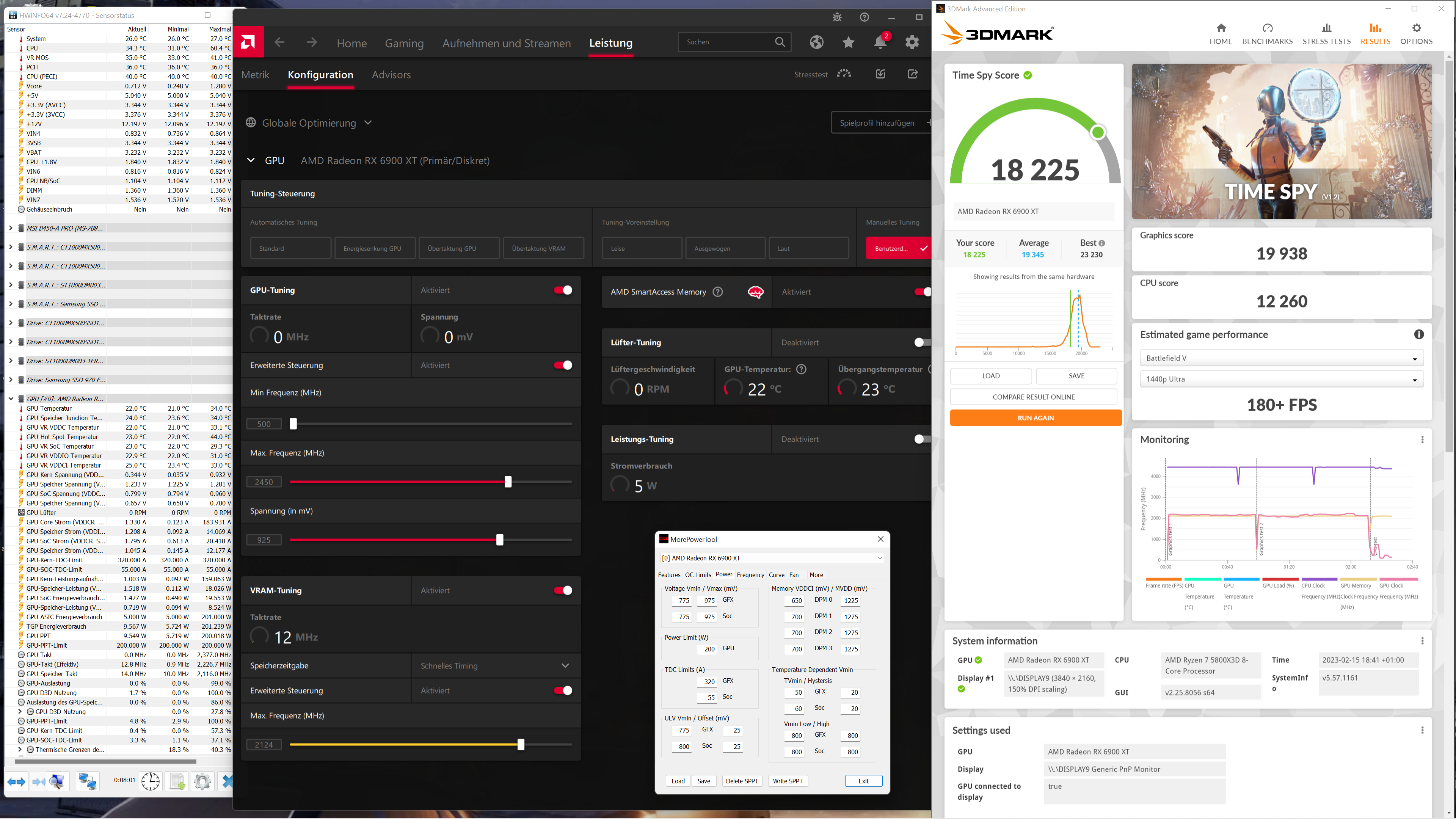Click Write SPPT button

point(788,781)
